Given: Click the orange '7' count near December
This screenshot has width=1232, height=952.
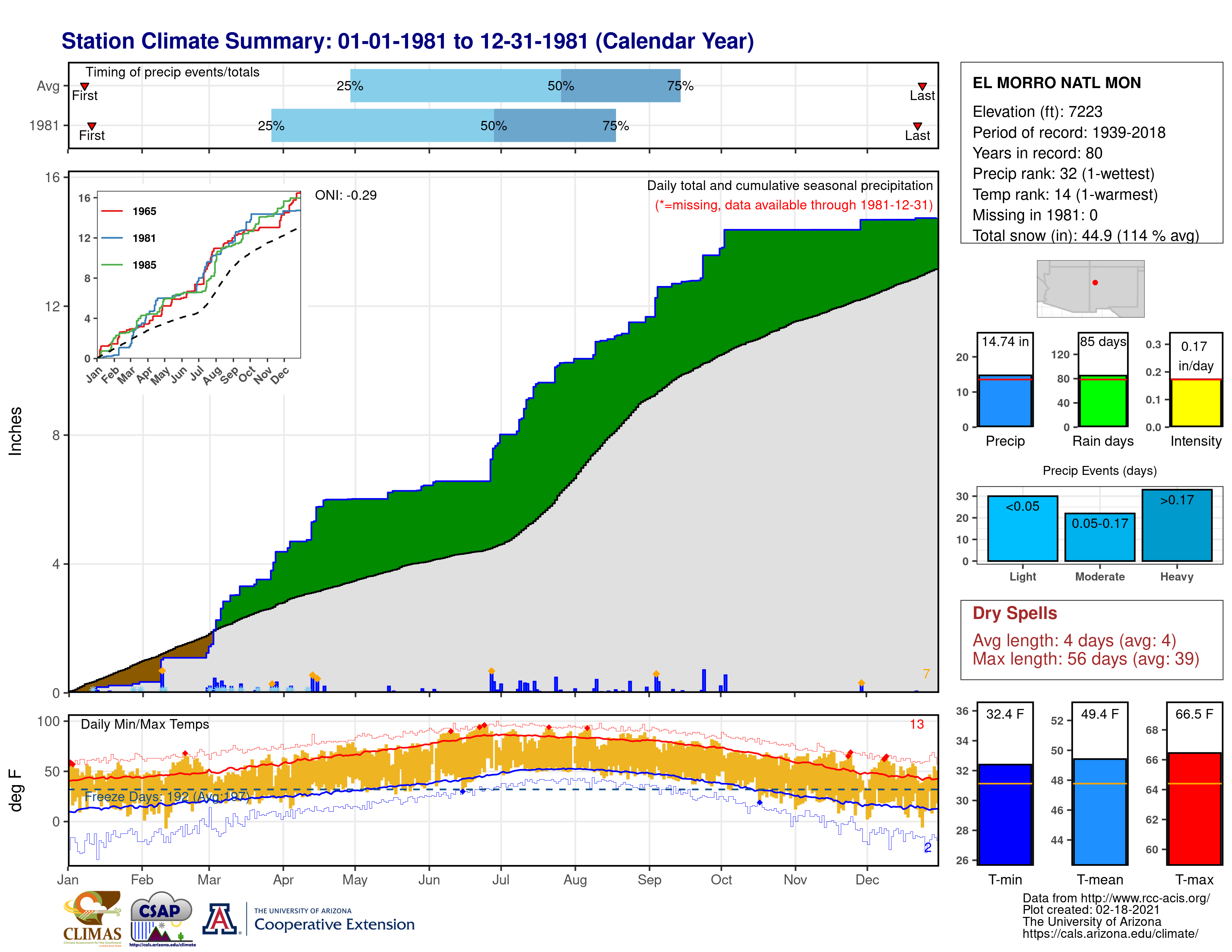Looking at the screenshot, I should click(x=926, y=674).
